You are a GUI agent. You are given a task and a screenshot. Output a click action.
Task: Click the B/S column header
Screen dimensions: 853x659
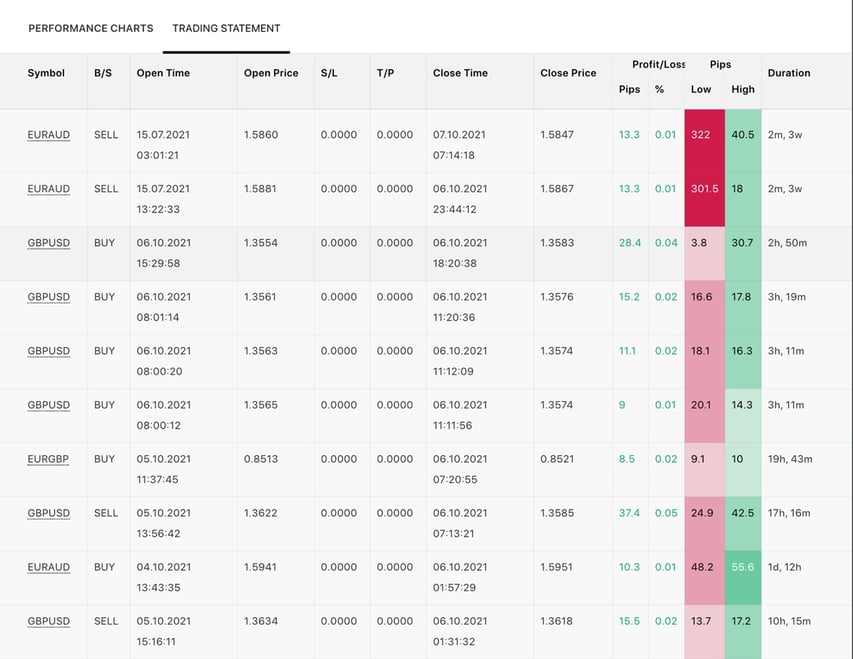103,73
